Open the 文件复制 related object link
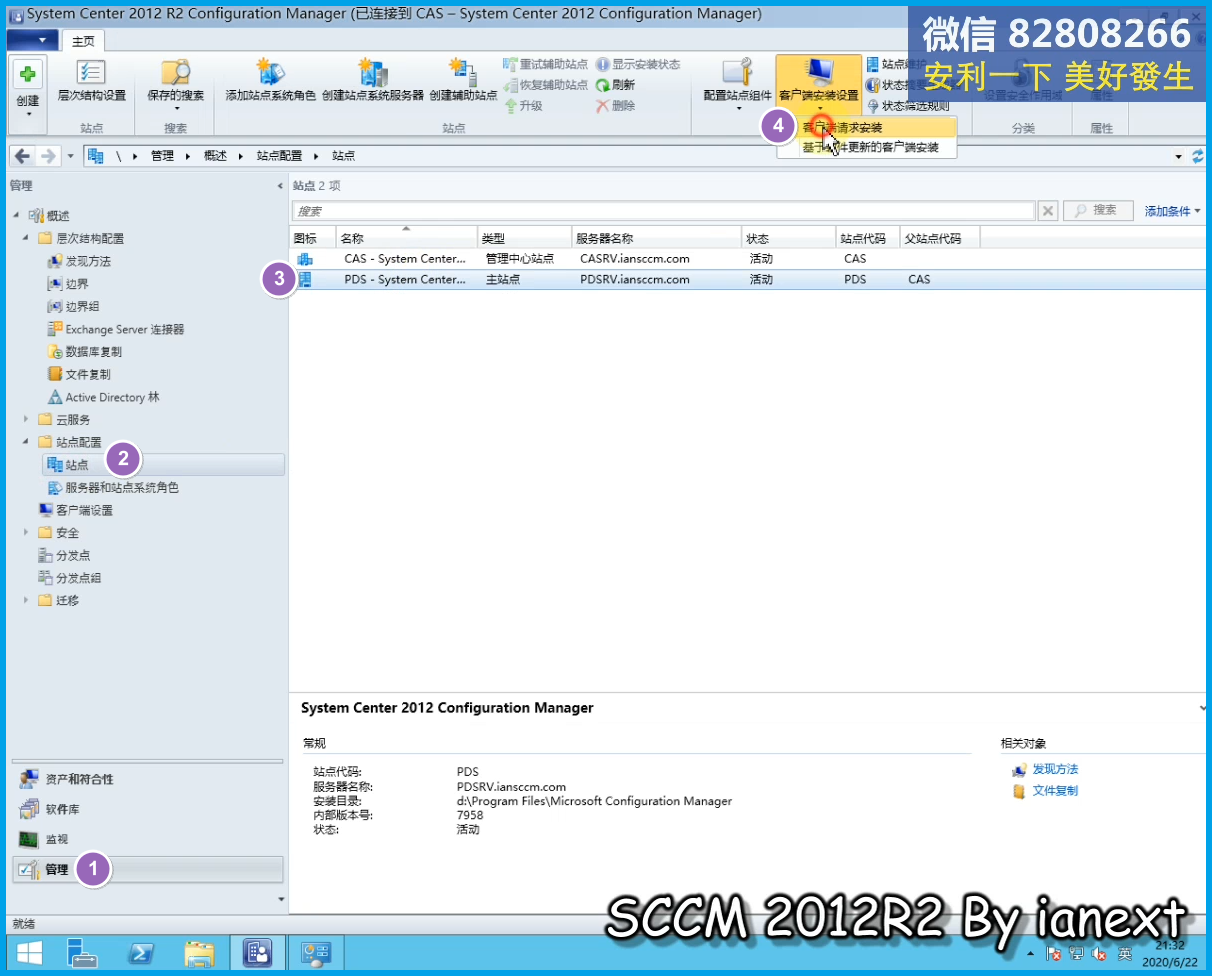Screen dimensions: 1212x976 point(1055,791)
